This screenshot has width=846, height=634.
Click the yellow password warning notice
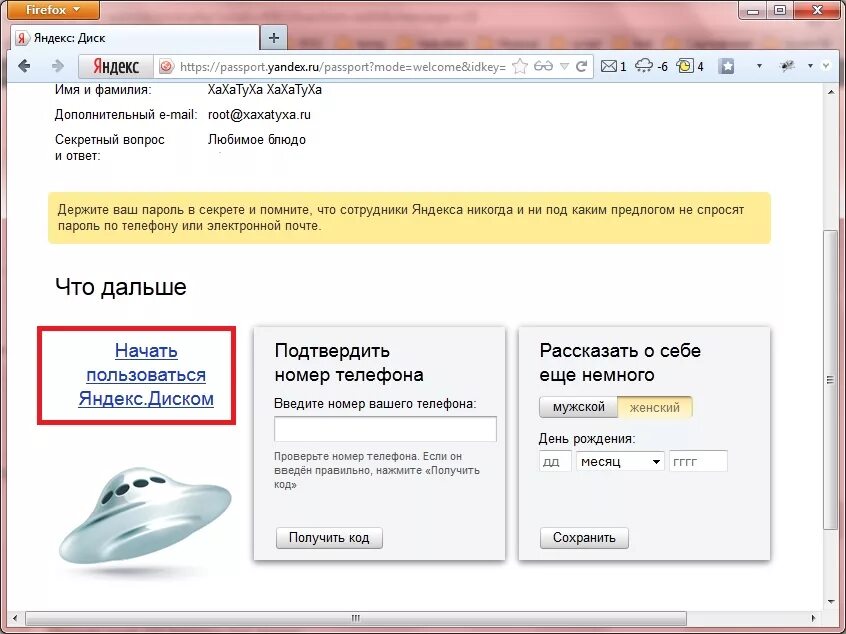pyautogui.click(x=409, y=218)
